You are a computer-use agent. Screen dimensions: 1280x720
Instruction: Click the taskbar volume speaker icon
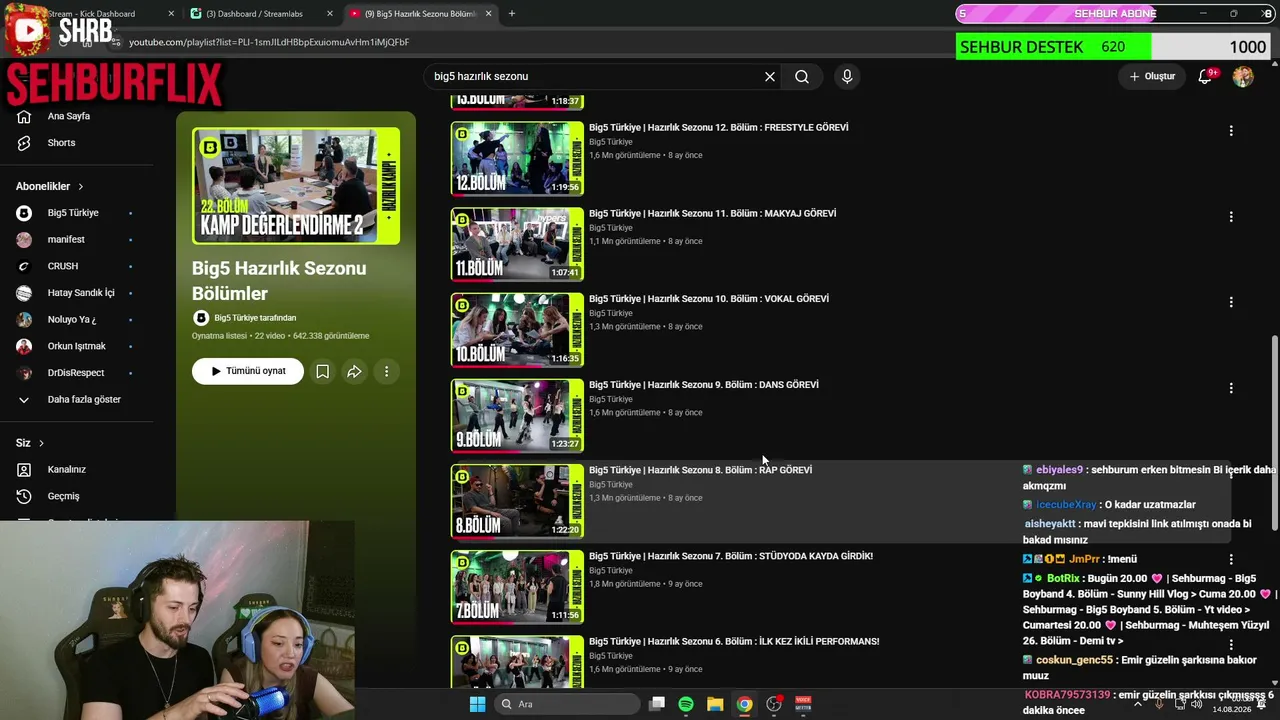click(1197, 704)
